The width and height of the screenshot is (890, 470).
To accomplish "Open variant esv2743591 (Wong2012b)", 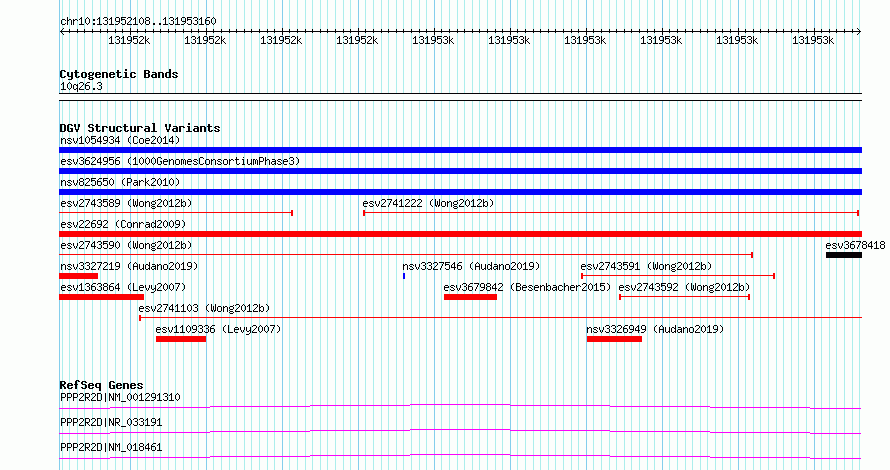I will click(646, 266).
